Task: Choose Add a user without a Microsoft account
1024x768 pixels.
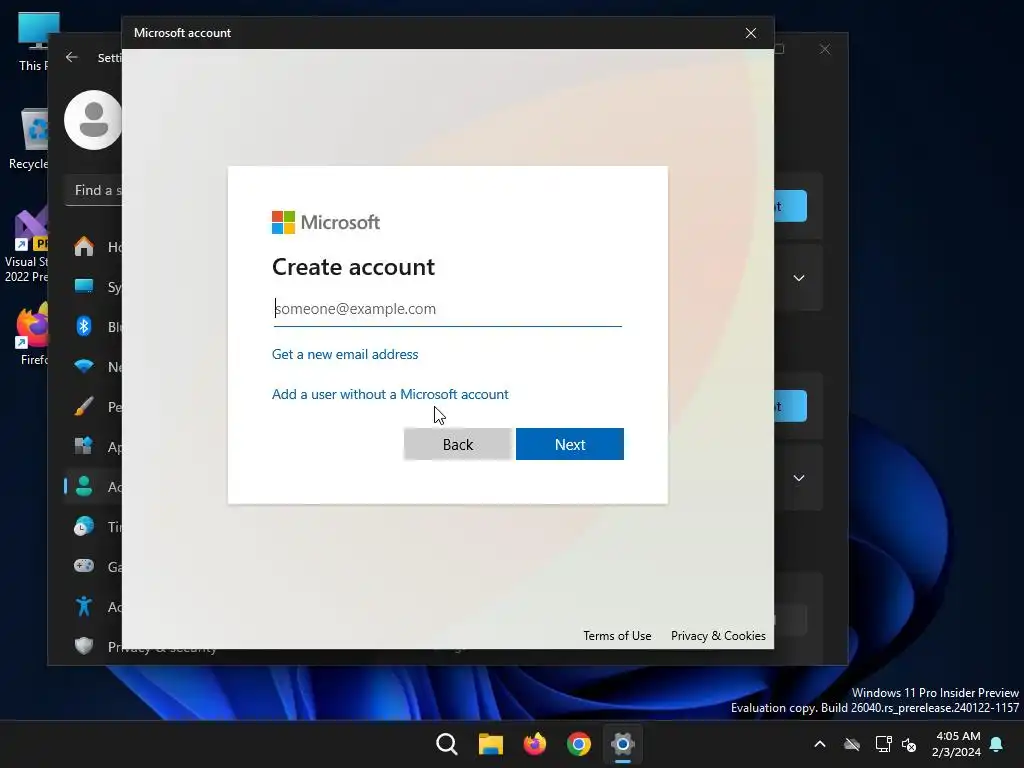Action: pos(390,394)
